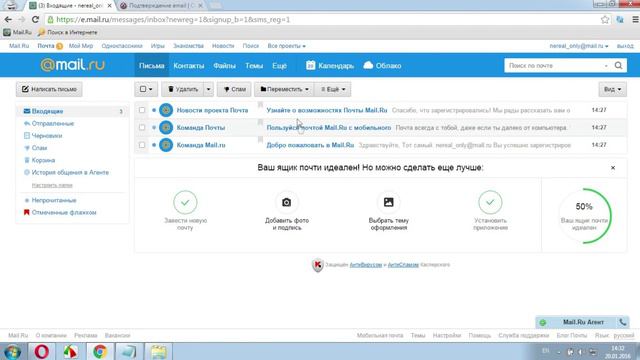Click the browser address bar
Screen dimensions: 640x360
point(322,19)
